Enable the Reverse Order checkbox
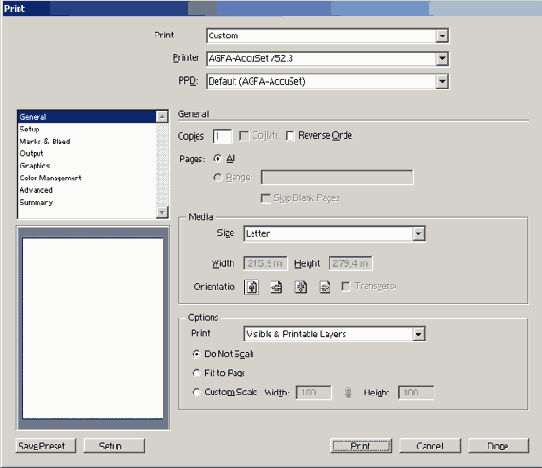Viewport: 542px width, 468px height. (290, 136)
